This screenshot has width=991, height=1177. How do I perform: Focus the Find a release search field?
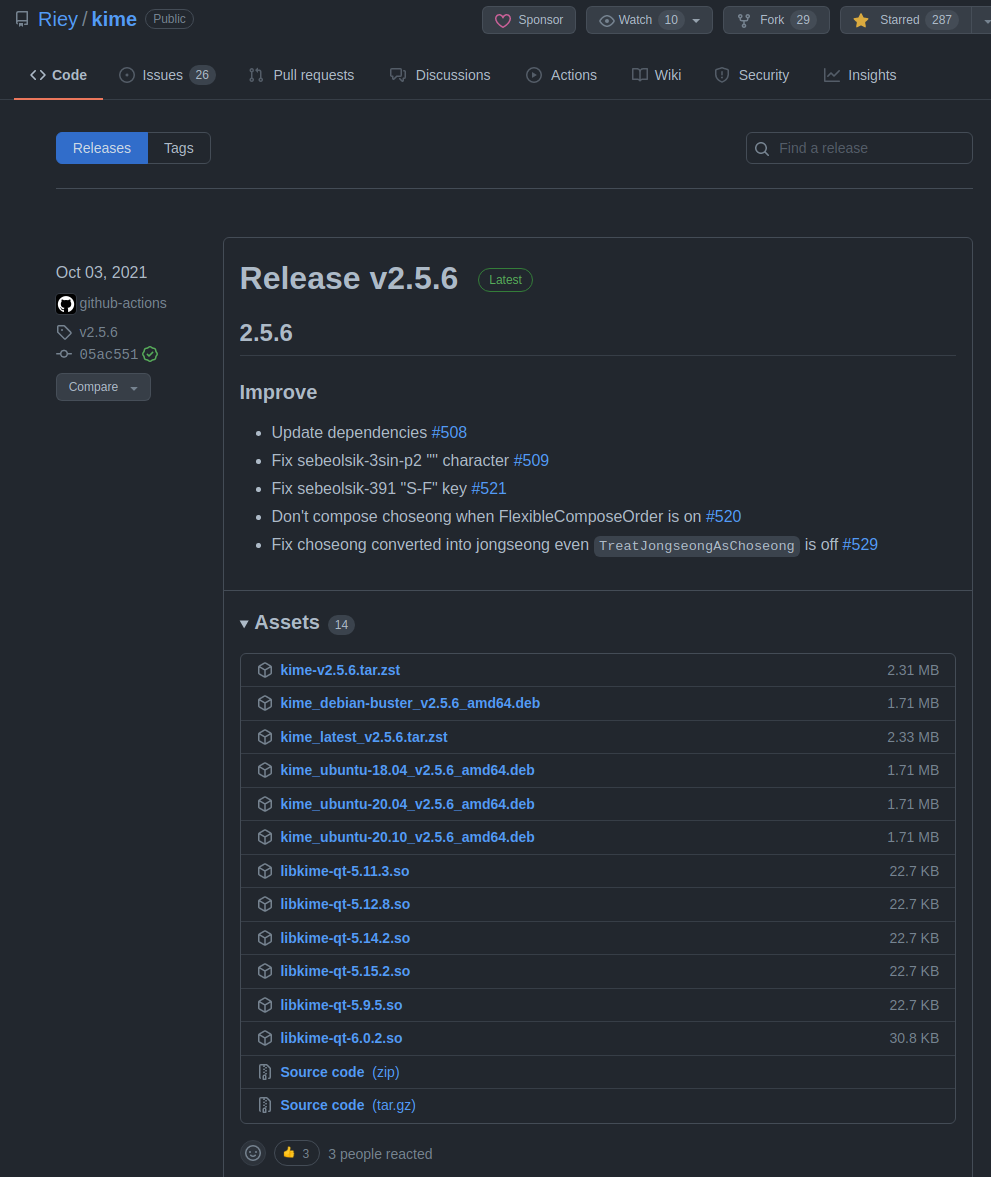click(859, 148)
